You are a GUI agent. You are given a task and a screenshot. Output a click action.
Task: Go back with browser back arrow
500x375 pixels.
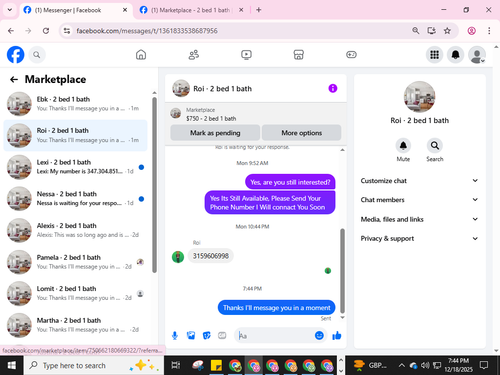point(11,31)
